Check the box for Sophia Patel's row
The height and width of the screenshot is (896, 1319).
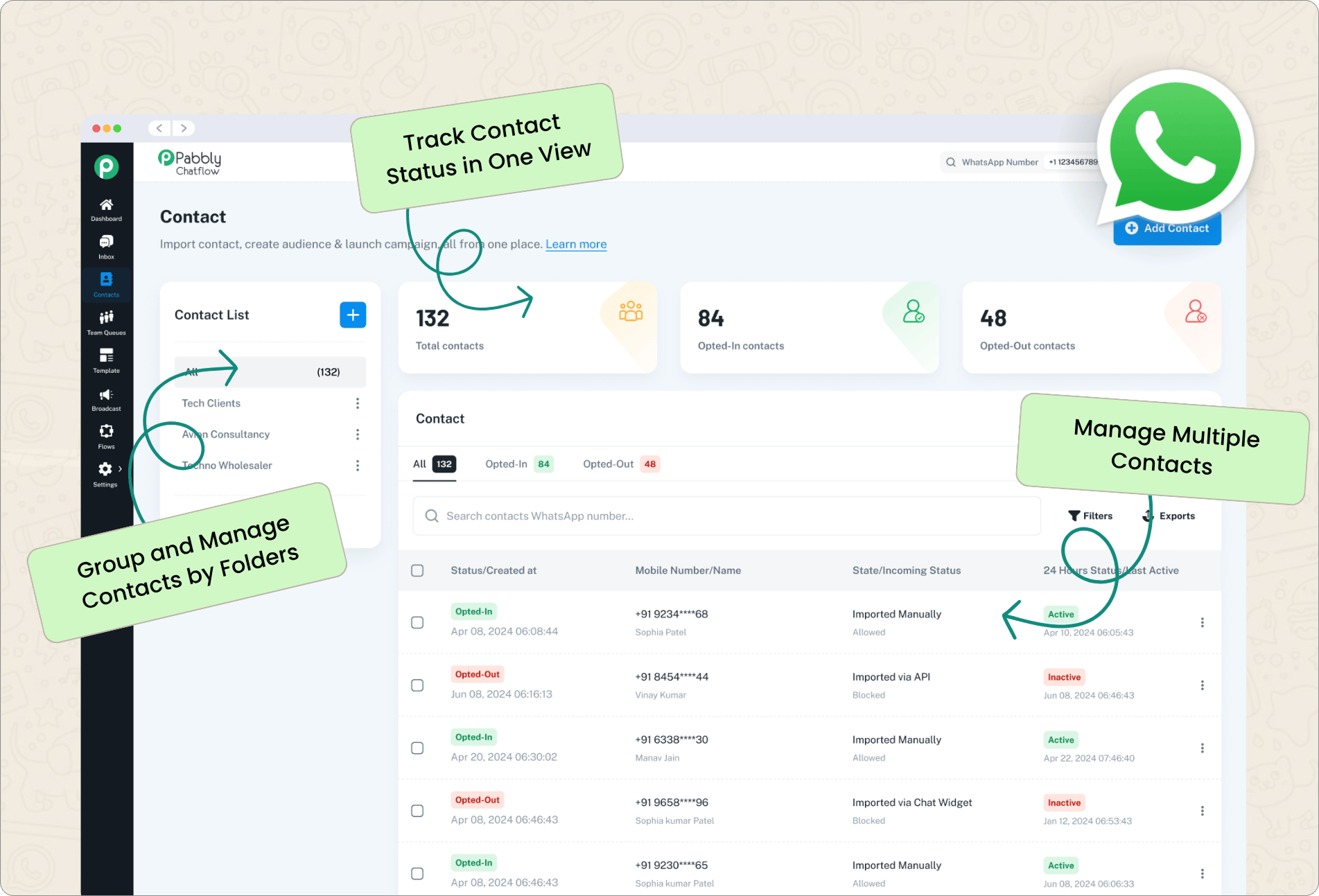[x=417, y=622]
